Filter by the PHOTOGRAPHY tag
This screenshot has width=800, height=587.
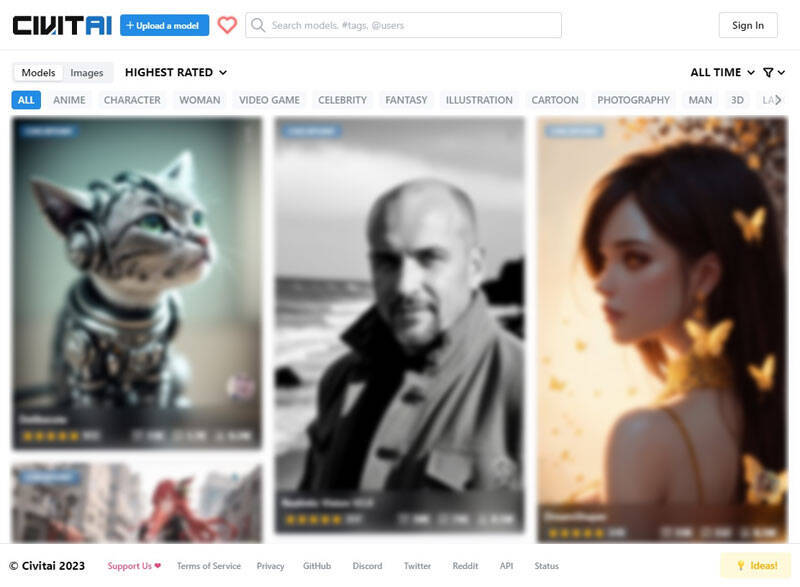[633, 100]
